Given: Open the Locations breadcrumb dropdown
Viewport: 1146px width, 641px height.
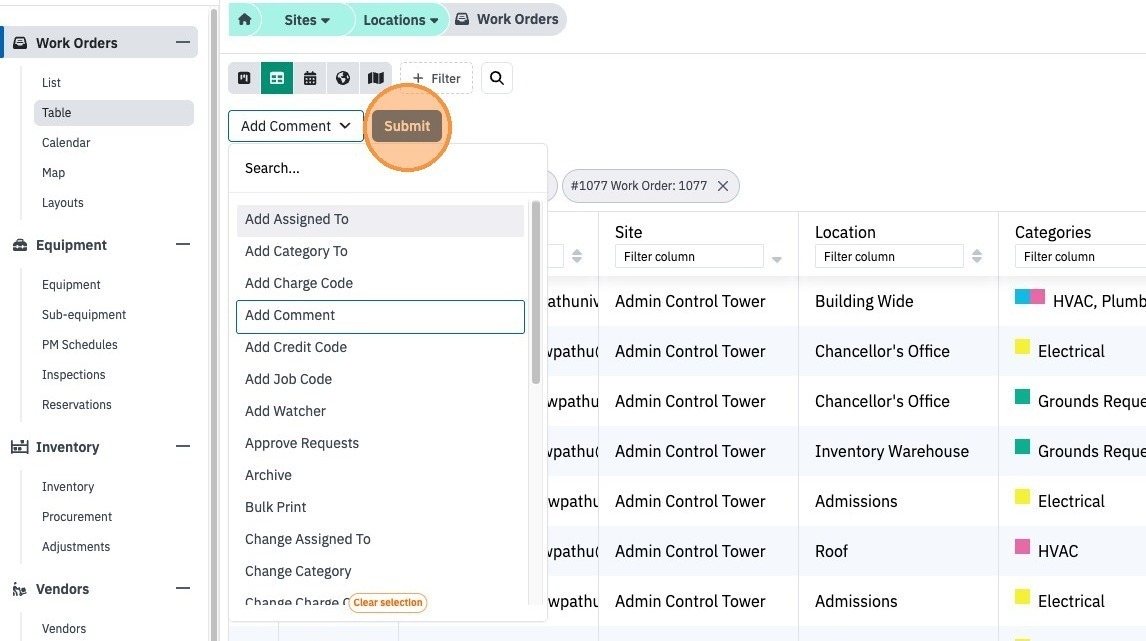Looking at the screenshot, I should (x=401, y=20).
